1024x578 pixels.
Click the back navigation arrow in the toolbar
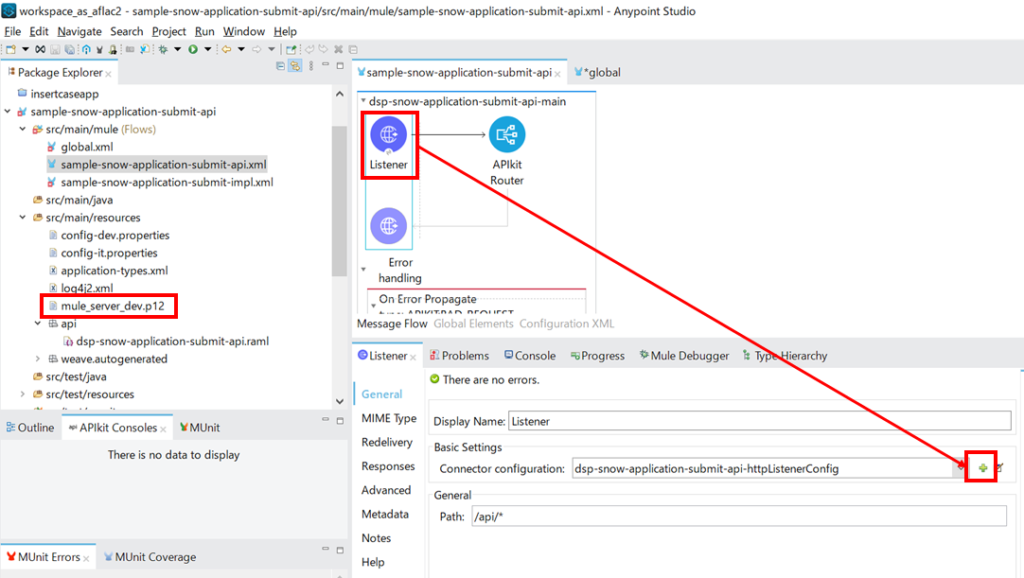point(227,49)
